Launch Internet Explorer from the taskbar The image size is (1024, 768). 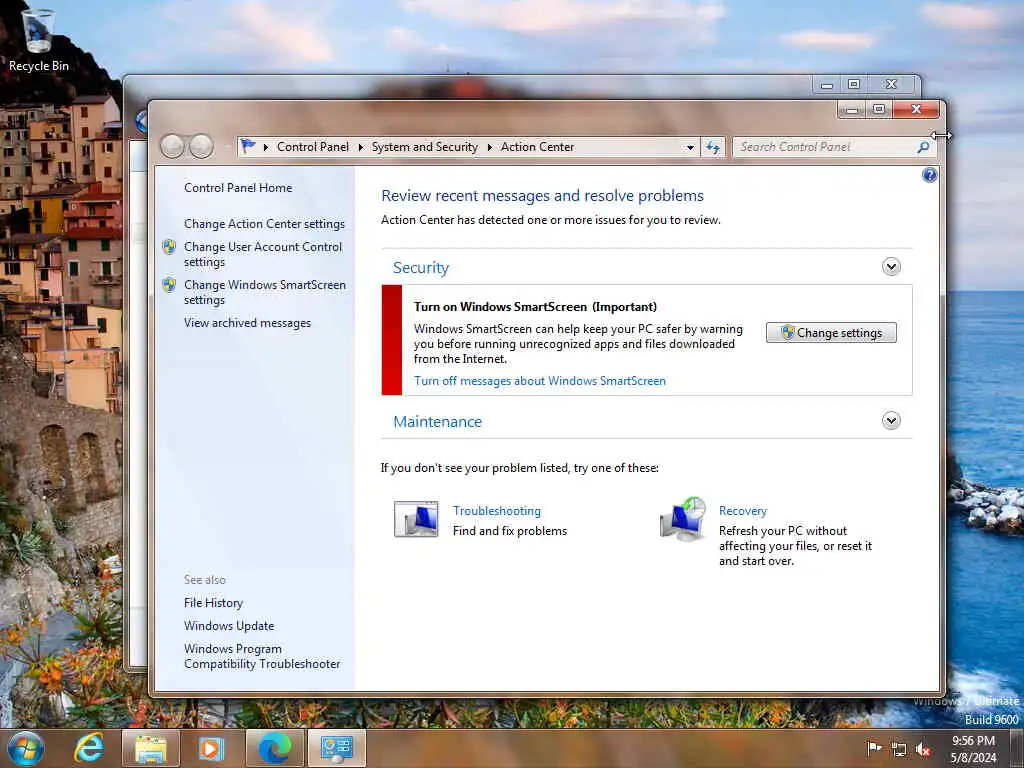point(88,748)
